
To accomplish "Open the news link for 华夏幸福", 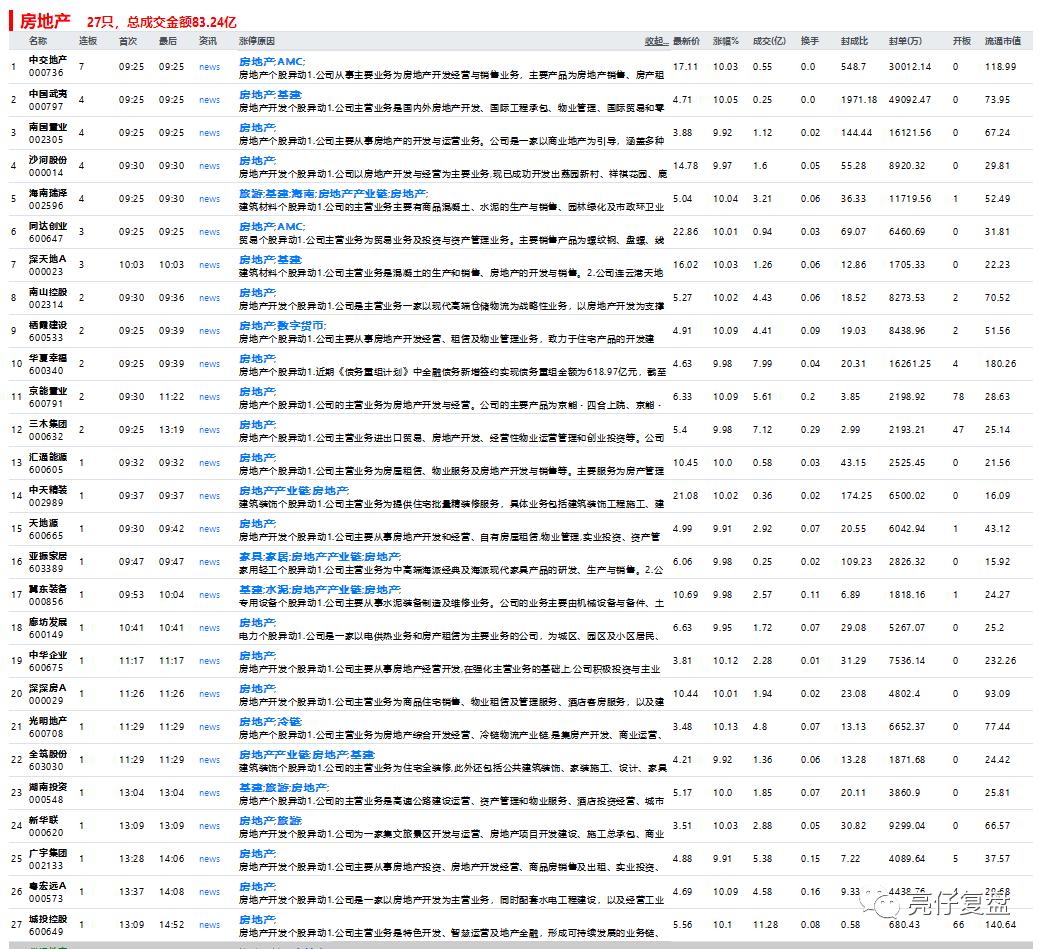I will [209, 364].
